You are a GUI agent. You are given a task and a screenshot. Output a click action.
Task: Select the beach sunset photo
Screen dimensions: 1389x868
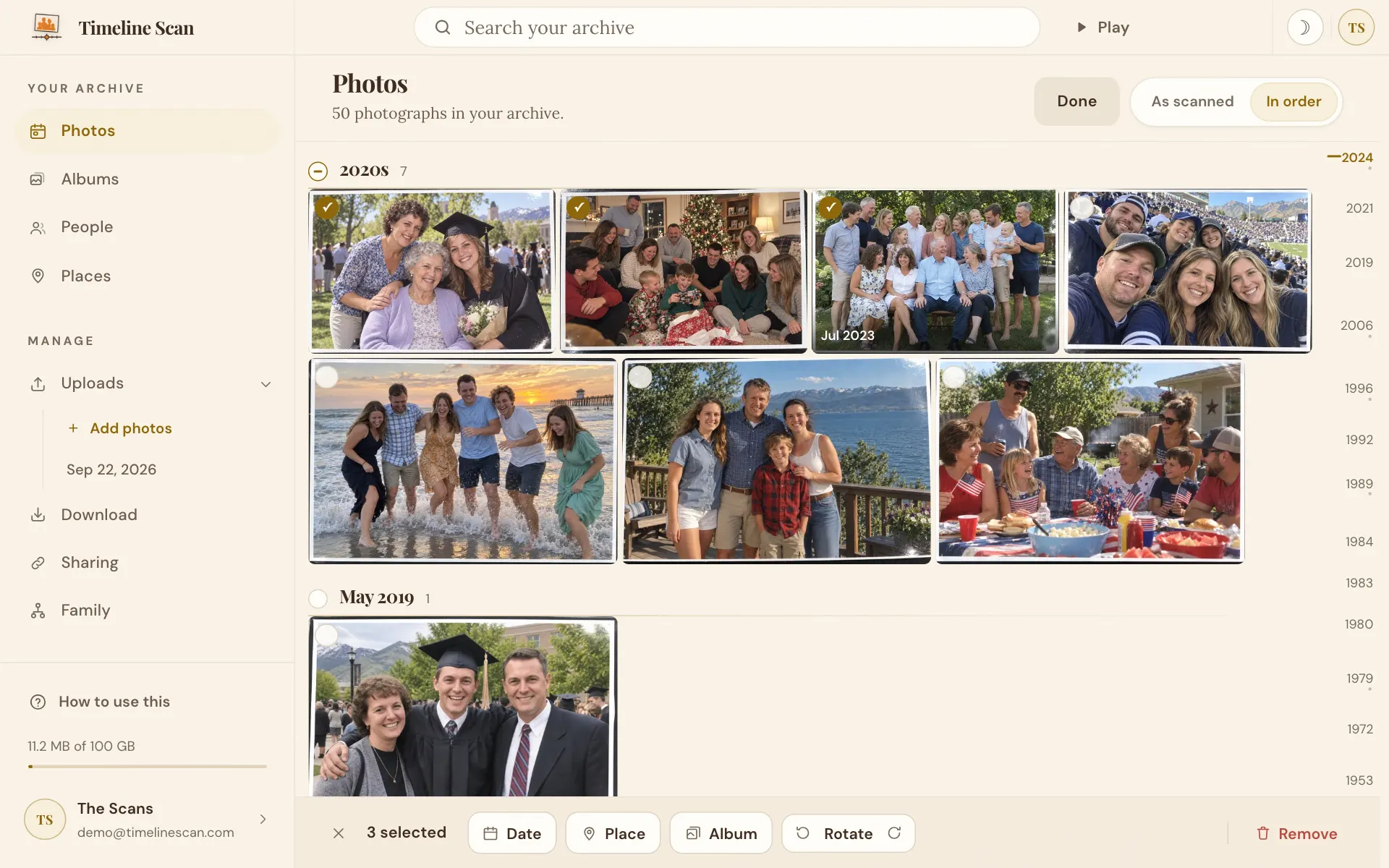tap(327, 377)
